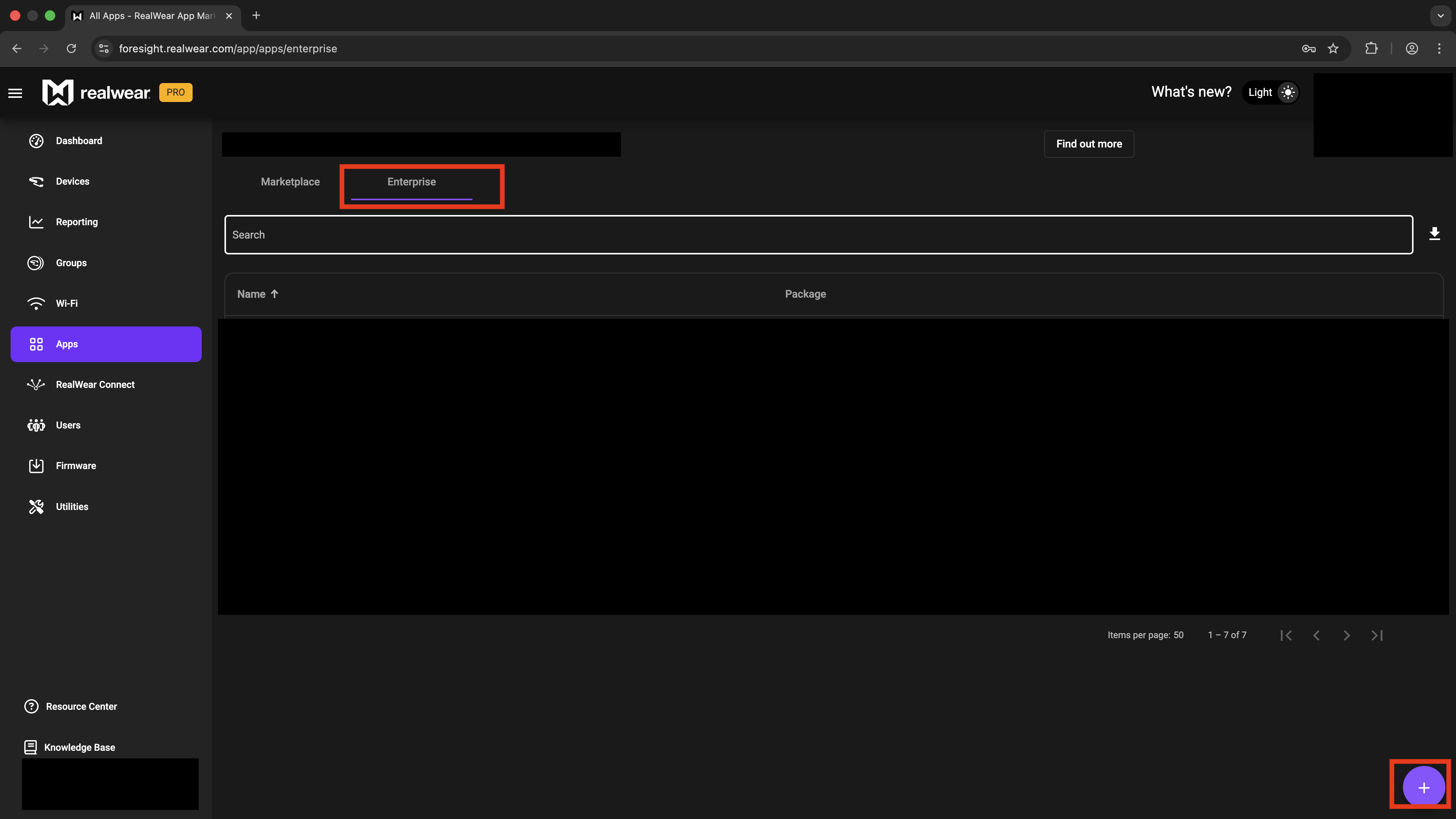Open the Knowledge Base link

[69, 747]
